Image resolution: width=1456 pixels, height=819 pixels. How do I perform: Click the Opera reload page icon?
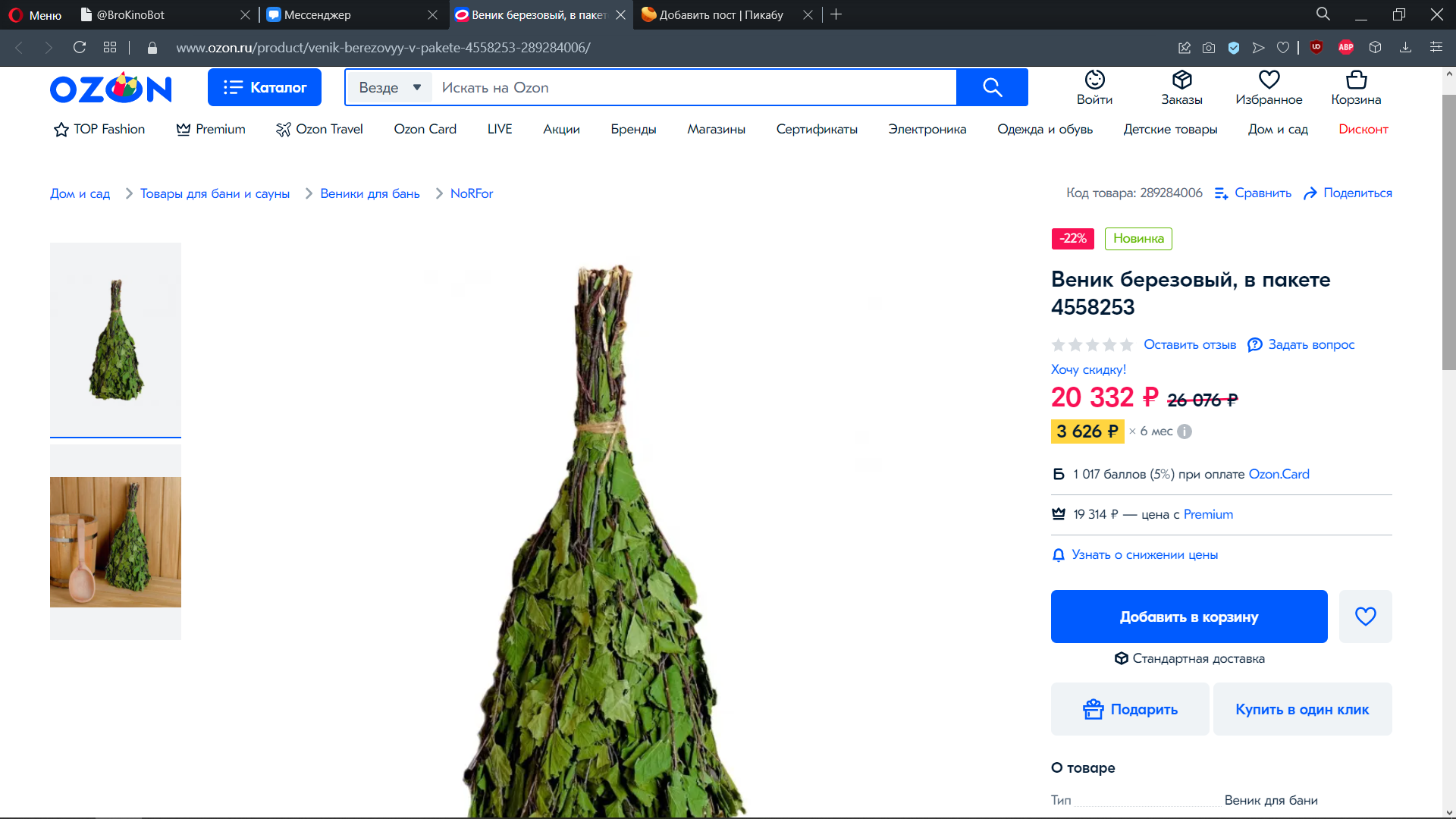point(80,47)
